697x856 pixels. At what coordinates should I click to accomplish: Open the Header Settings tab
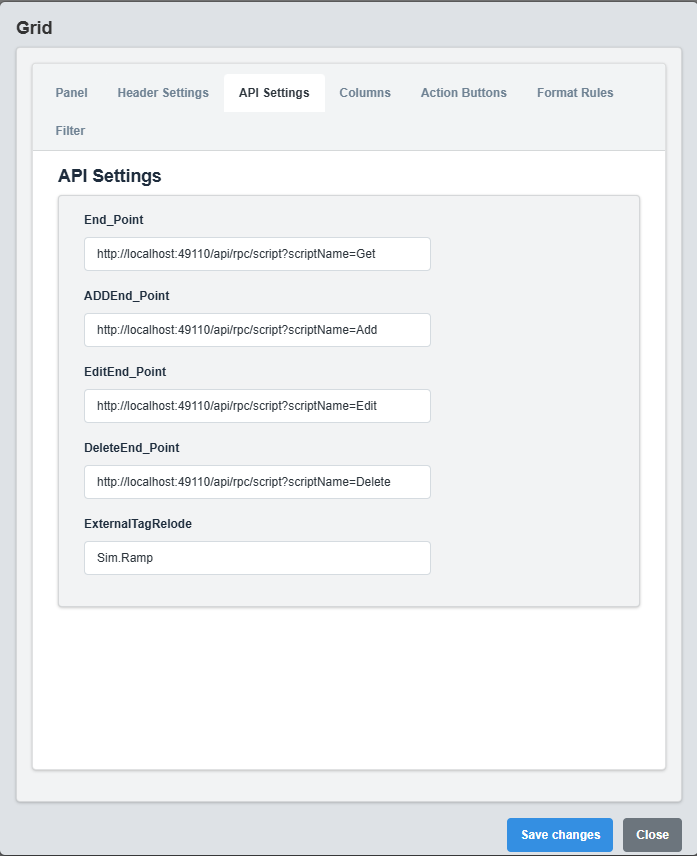tap(163, 92)
